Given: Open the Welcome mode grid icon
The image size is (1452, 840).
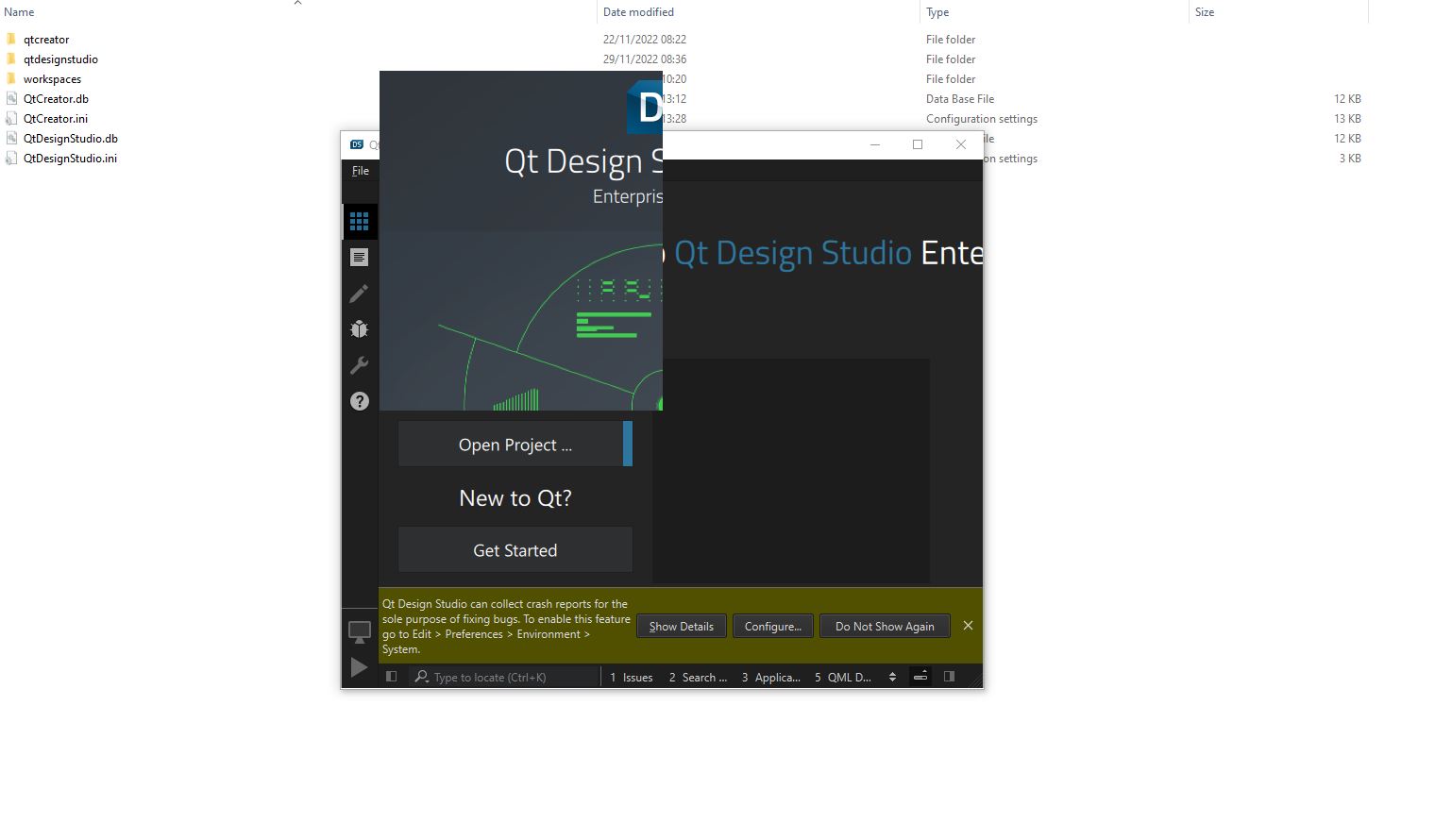Looking at the screenshot, I should click(x=359, y=222).
